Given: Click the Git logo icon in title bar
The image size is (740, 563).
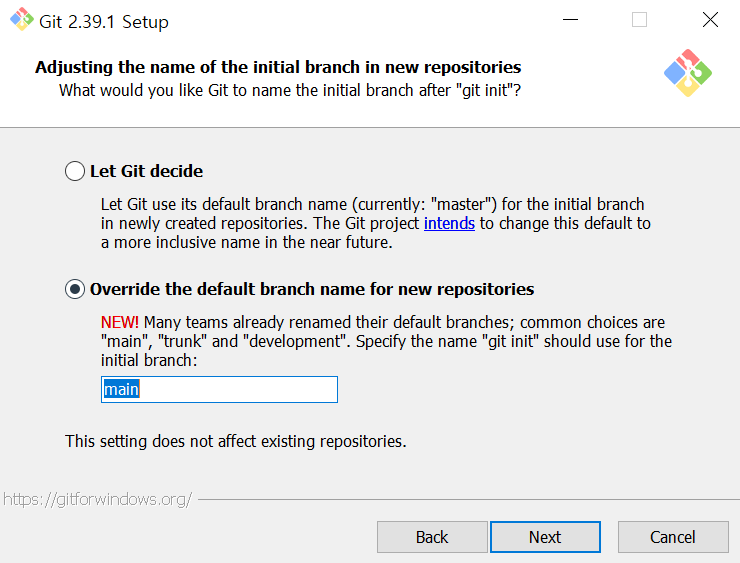Looking at the screenshot, I should [x=22, y=20].
